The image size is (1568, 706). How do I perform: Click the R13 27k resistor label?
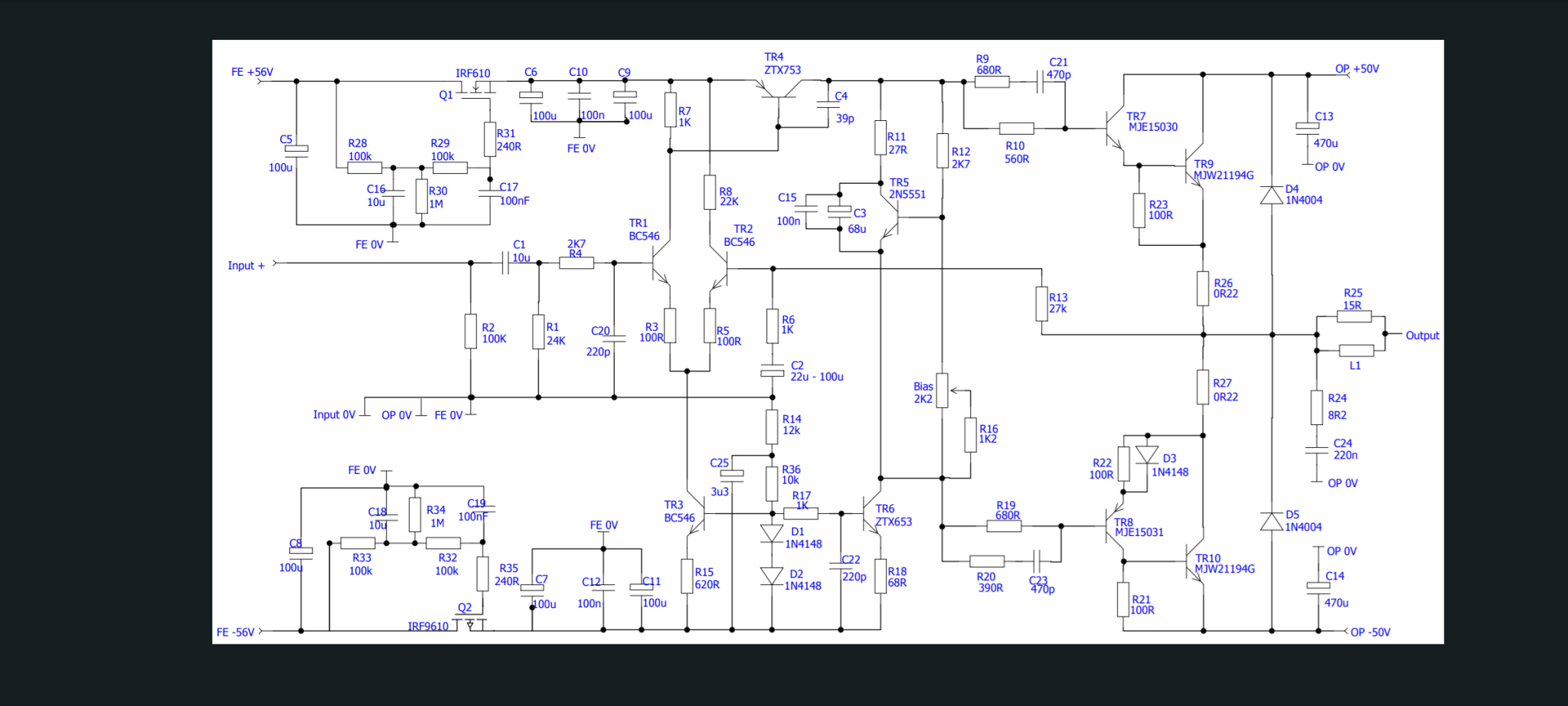coord(1058,303)
